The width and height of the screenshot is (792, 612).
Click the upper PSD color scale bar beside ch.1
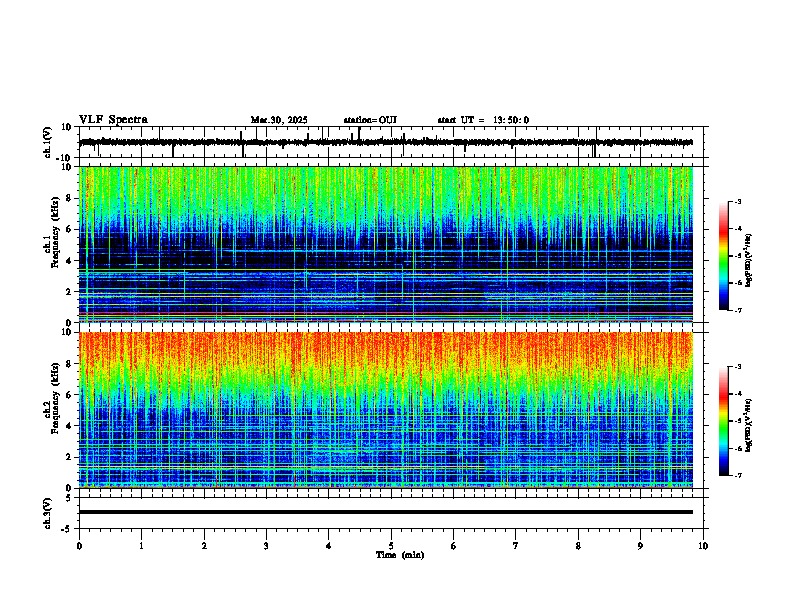(724, 256)
